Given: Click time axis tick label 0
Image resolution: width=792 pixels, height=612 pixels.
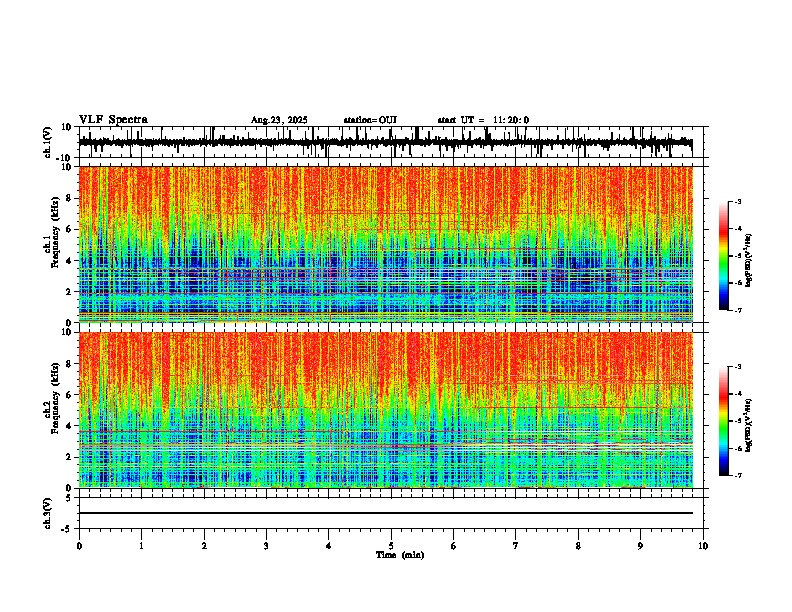Looking at the screenshot, I should (79, 546).
